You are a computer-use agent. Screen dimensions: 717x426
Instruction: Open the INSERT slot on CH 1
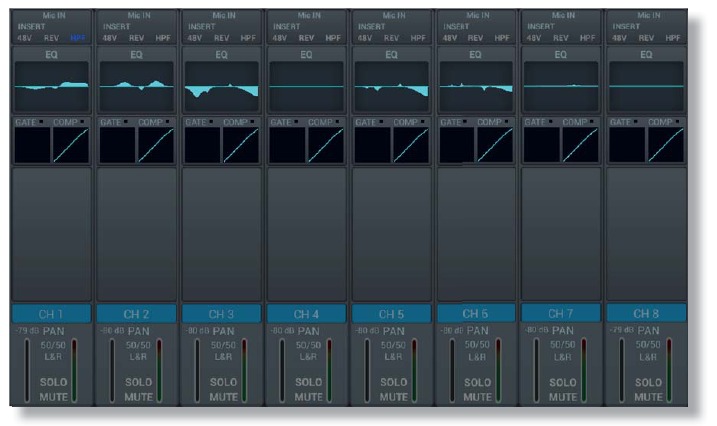(31, 27)
